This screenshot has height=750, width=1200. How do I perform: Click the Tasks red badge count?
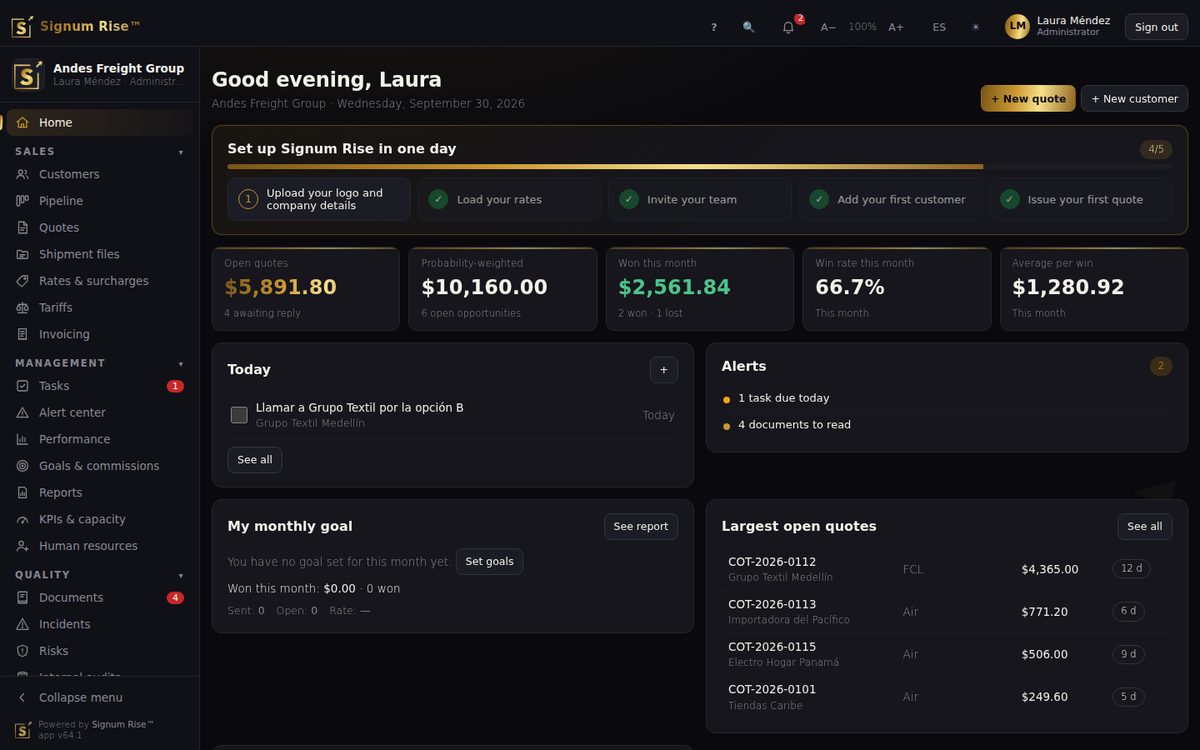[x=175, y=386]
